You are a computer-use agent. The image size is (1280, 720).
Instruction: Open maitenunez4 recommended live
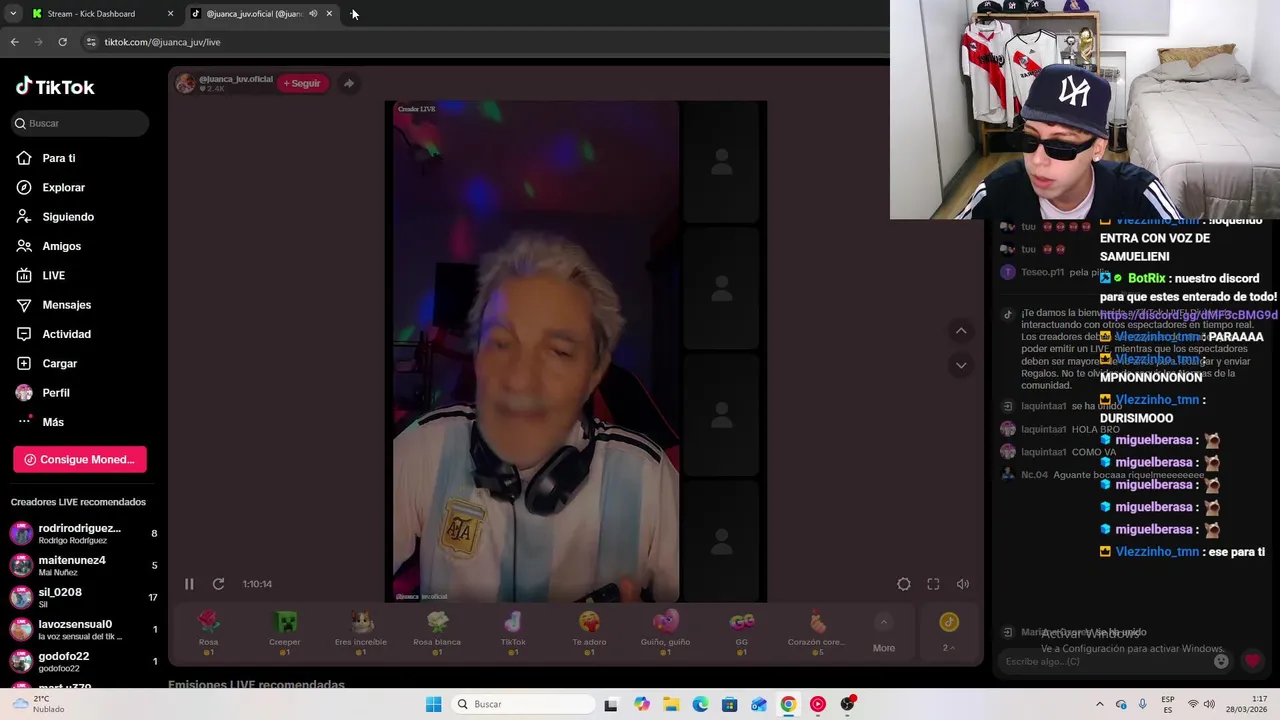tap(83, 565)
